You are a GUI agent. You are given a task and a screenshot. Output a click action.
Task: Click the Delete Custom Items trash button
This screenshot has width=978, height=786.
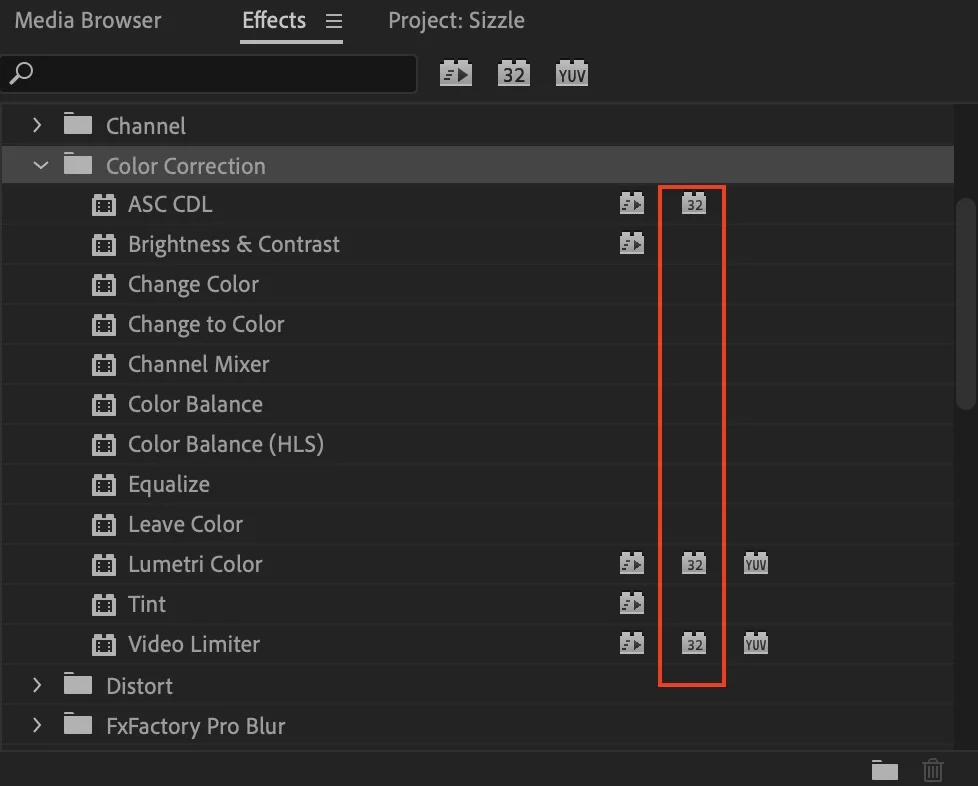coord(933,770)
